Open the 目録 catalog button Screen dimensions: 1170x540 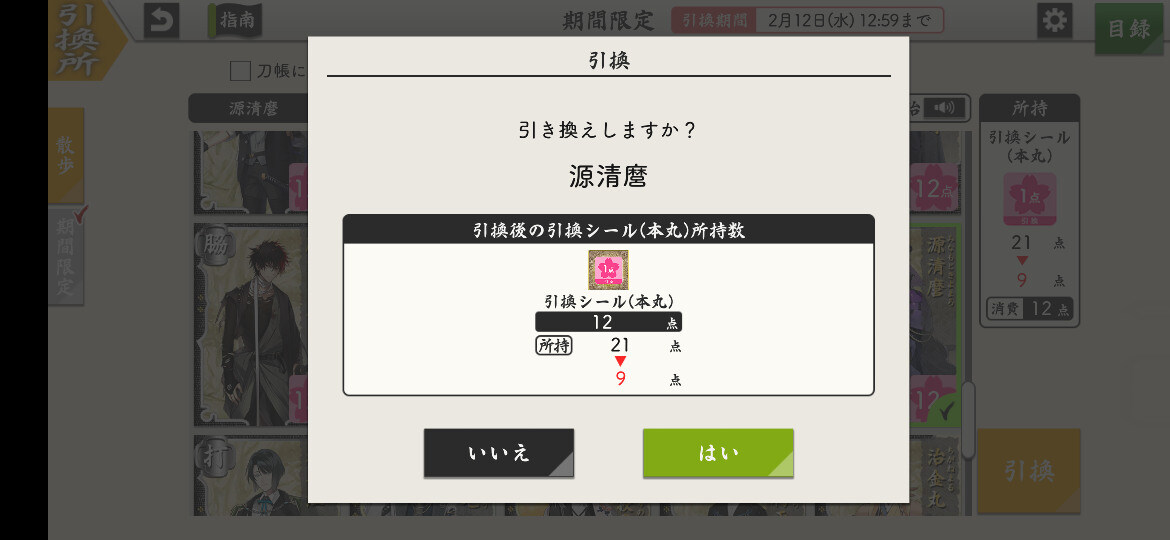tap(1128, 28)
